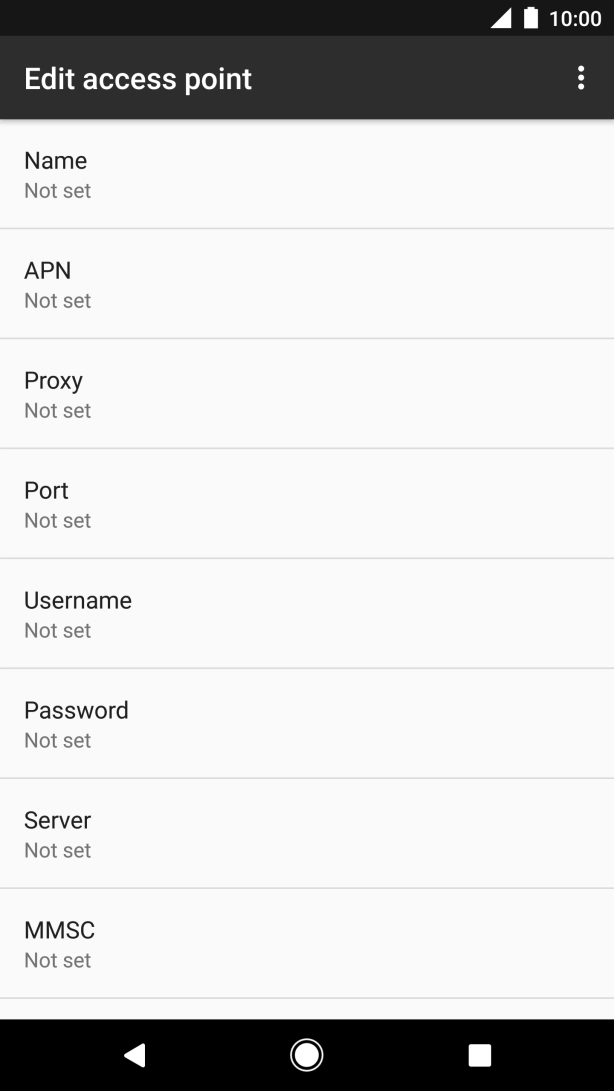
Task: Tap the cellular signal status icon
Action: pyautogui.click(x=501, y=18)
